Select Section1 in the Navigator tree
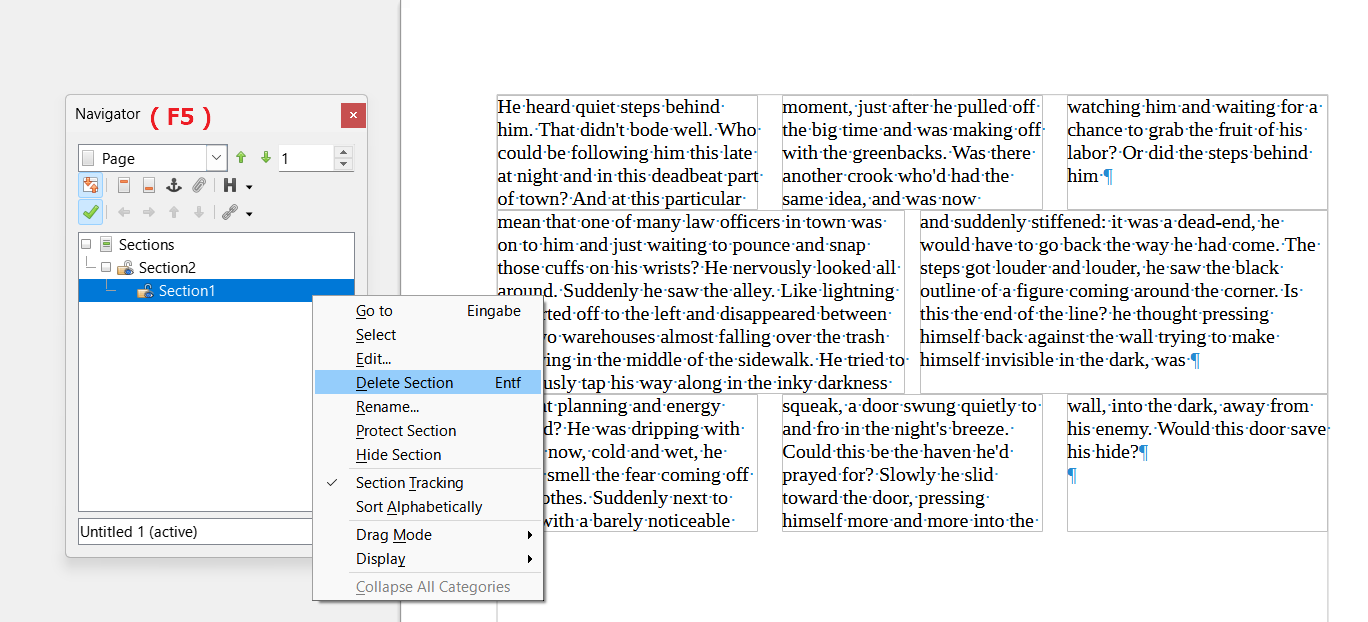The height and width of the screenshot is (622, 1368). tap(188, 290)
